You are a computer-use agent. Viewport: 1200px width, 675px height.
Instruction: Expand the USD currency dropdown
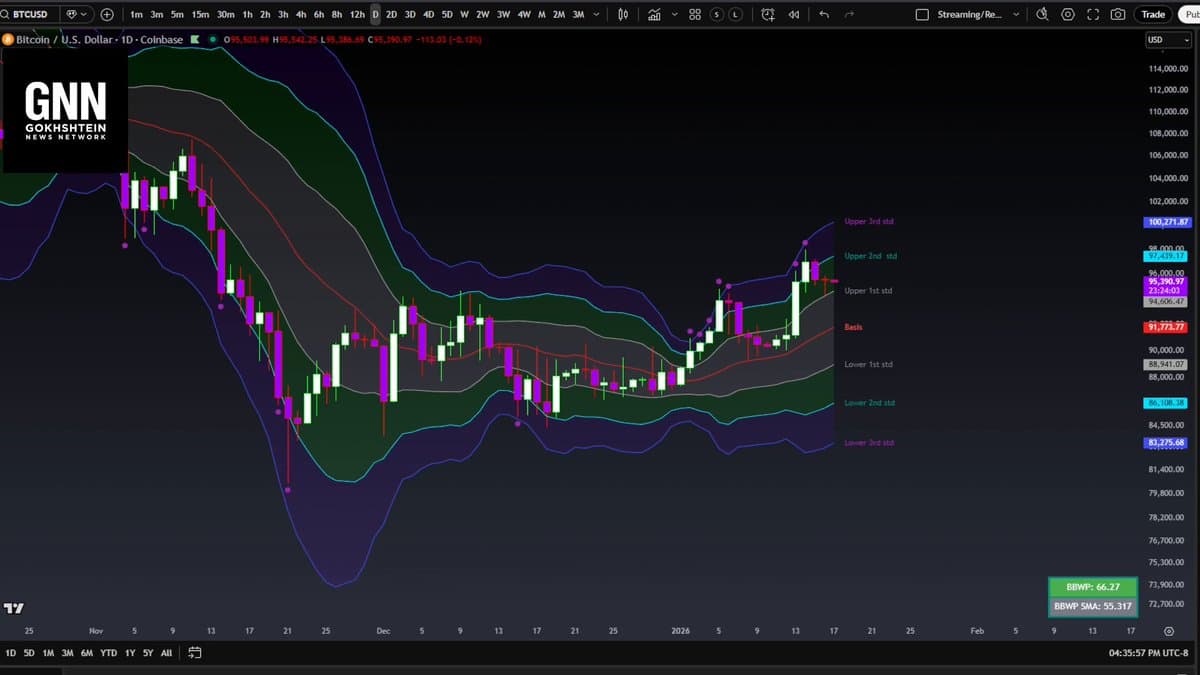click(x=1166, y=40)
